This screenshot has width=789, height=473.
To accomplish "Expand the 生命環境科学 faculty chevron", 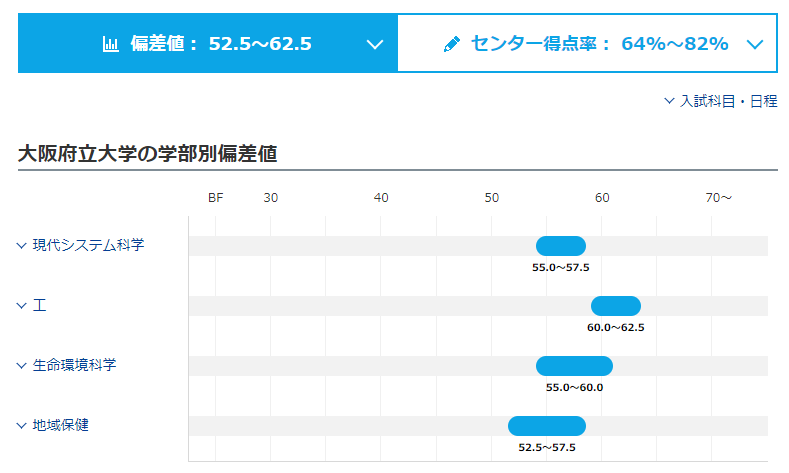I will 21,365.
